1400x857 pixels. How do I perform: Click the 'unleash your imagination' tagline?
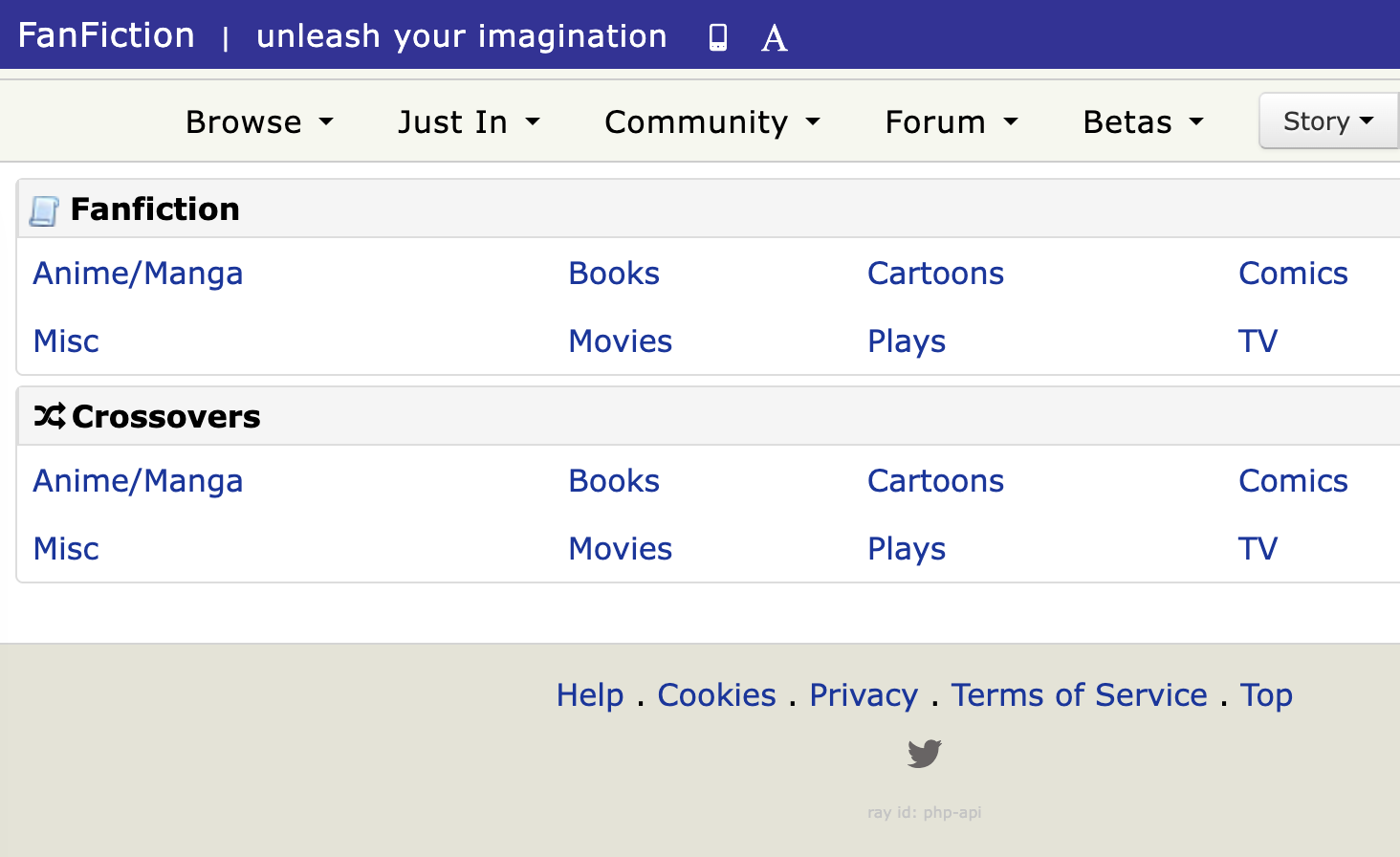(x=462, y=36)
